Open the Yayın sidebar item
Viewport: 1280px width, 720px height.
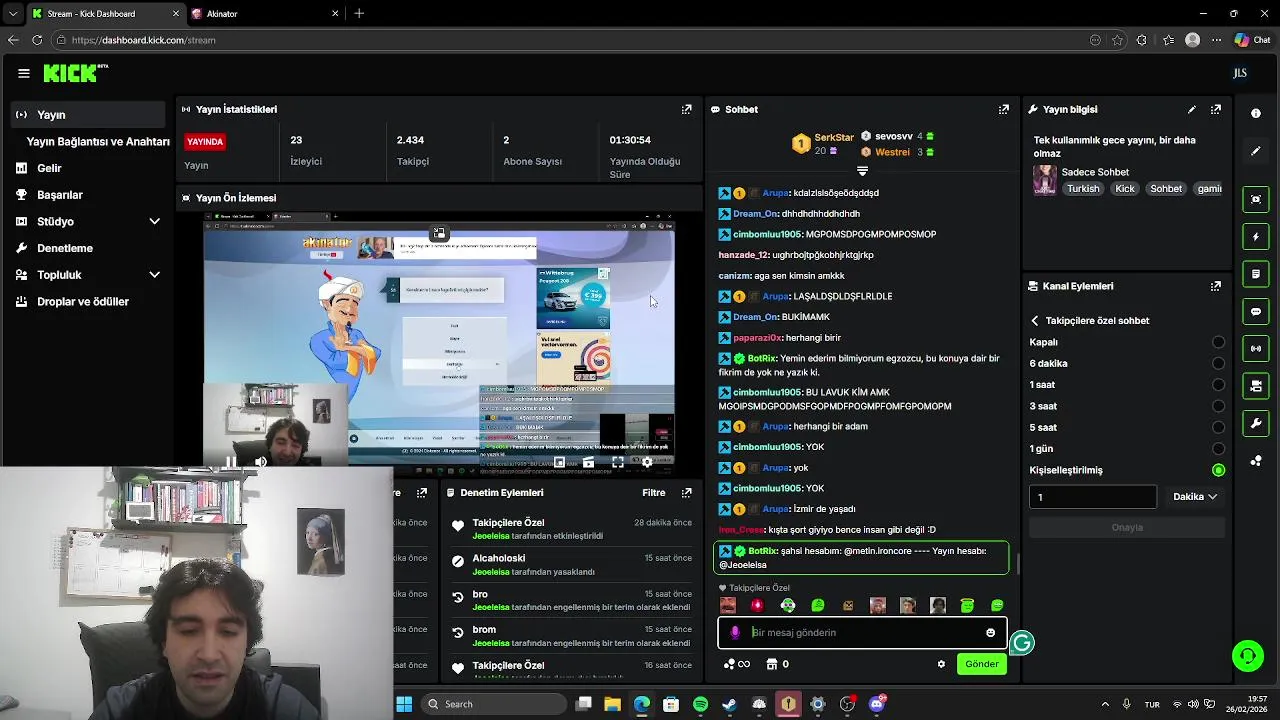(x=87, y=115)
